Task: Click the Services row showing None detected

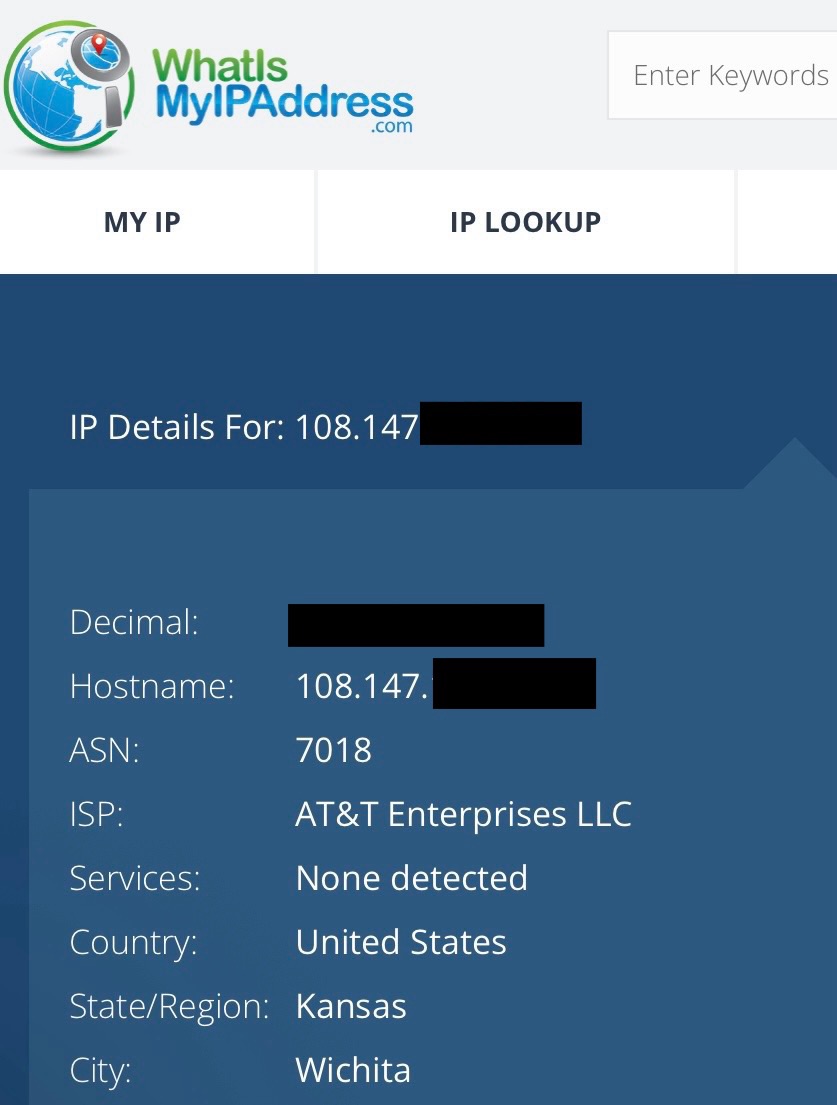Action: pos(411,878)
